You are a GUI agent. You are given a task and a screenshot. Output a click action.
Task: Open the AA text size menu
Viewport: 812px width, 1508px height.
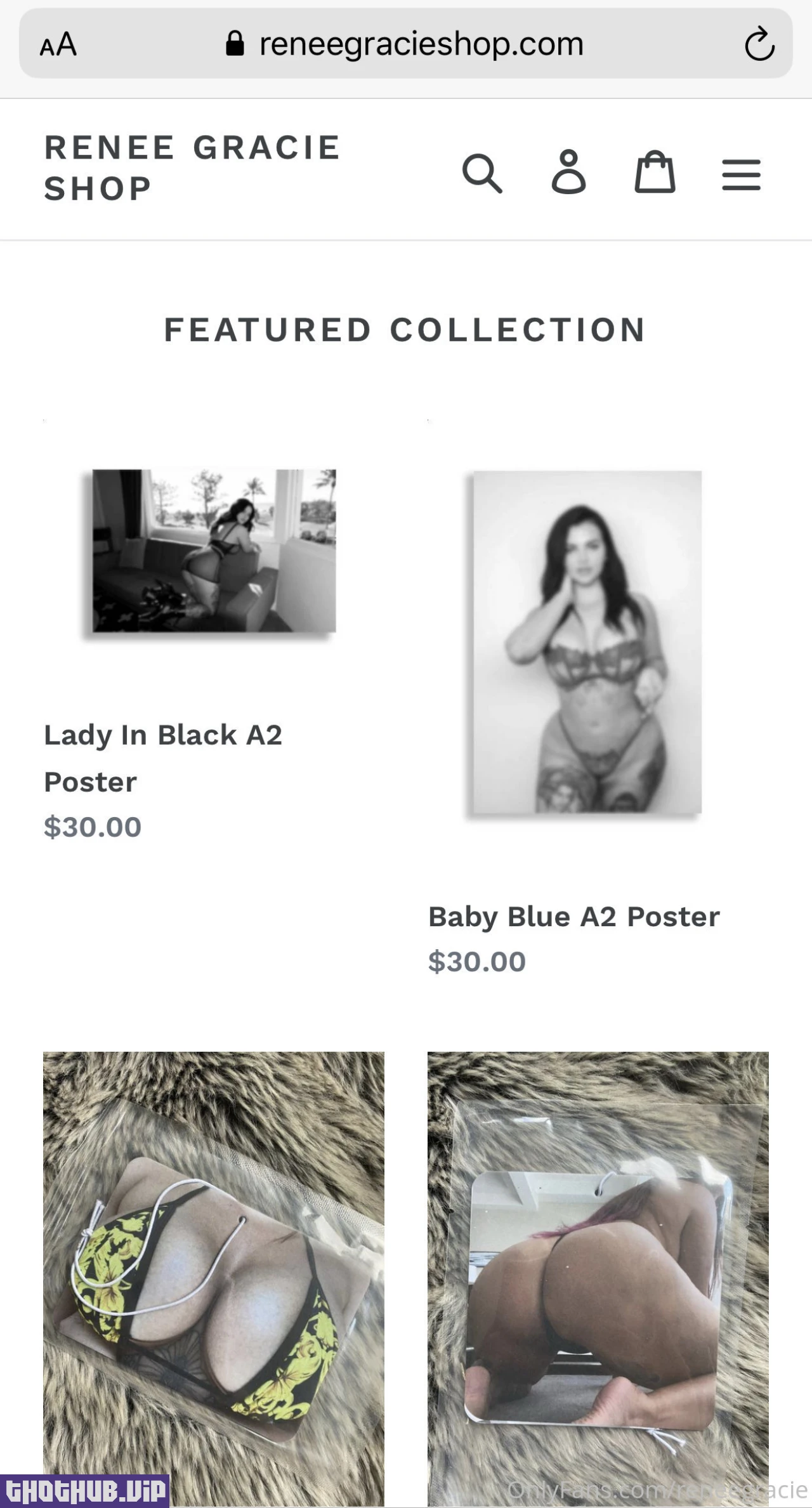[x=58, y=44]
